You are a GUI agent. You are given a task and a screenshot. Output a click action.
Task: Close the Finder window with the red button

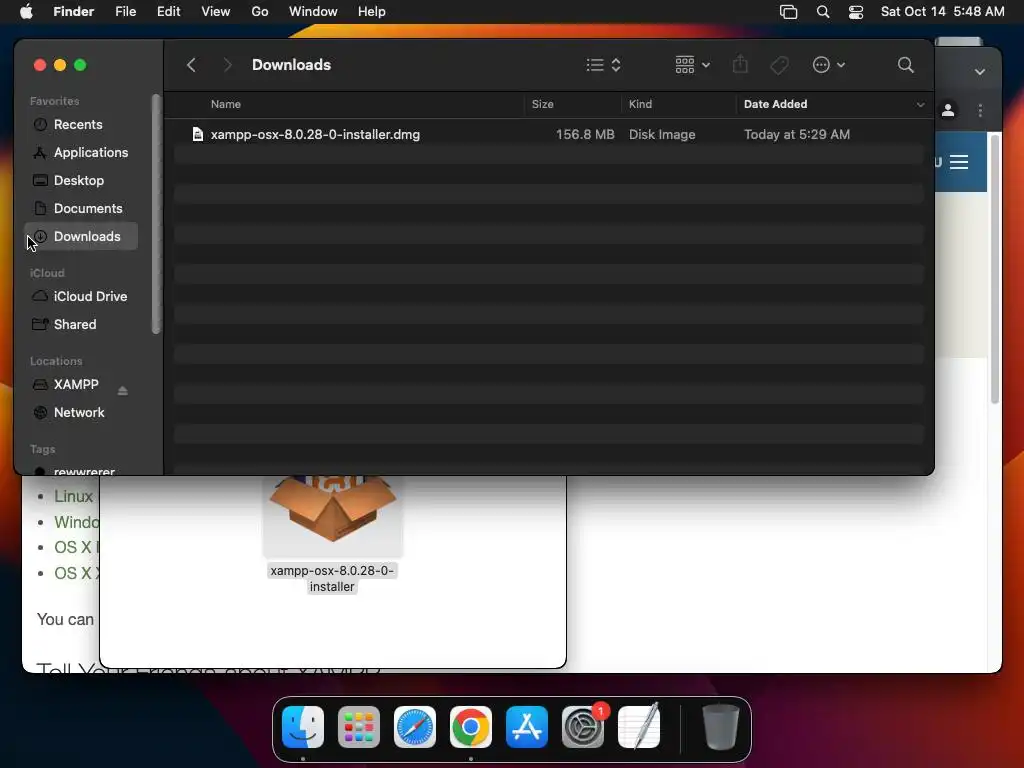point(40,65)
